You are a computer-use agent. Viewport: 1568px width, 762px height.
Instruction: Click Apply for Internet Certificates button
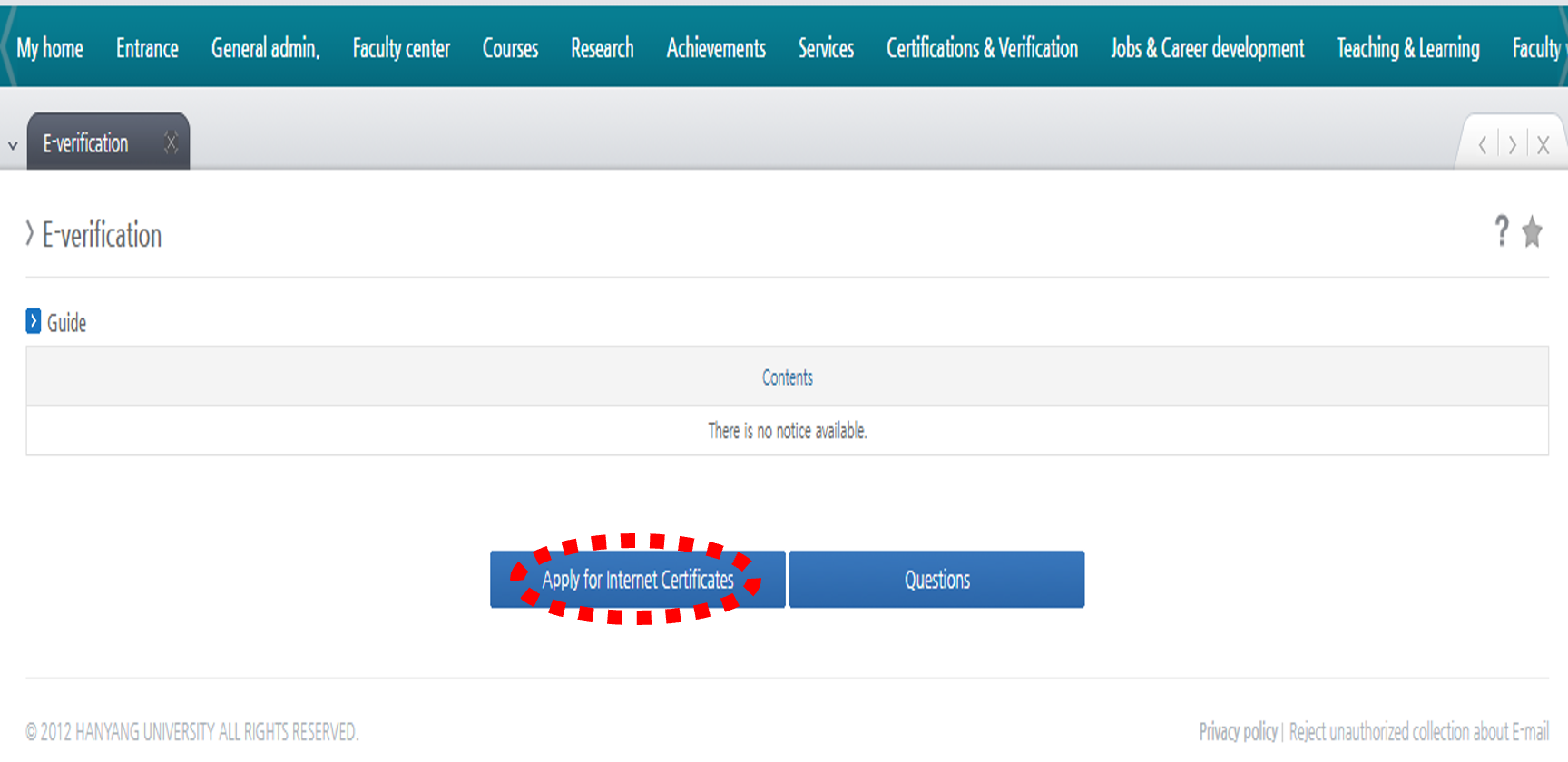click(637, 580)
